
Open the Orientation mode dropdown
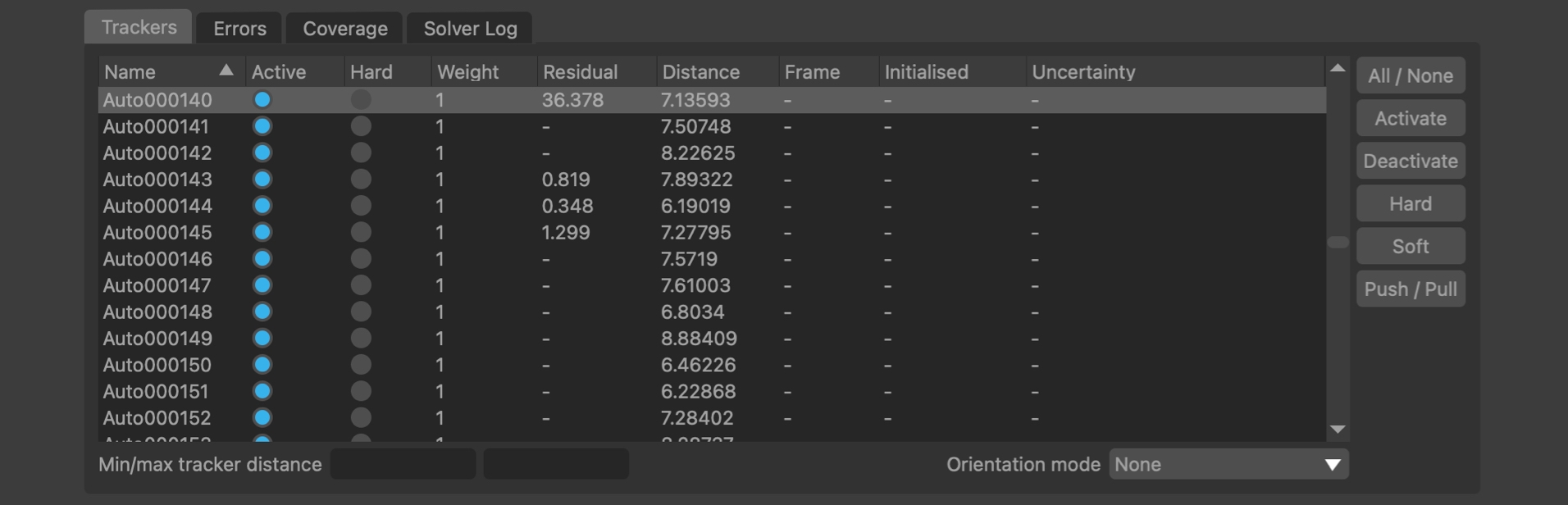[1228, 465]
